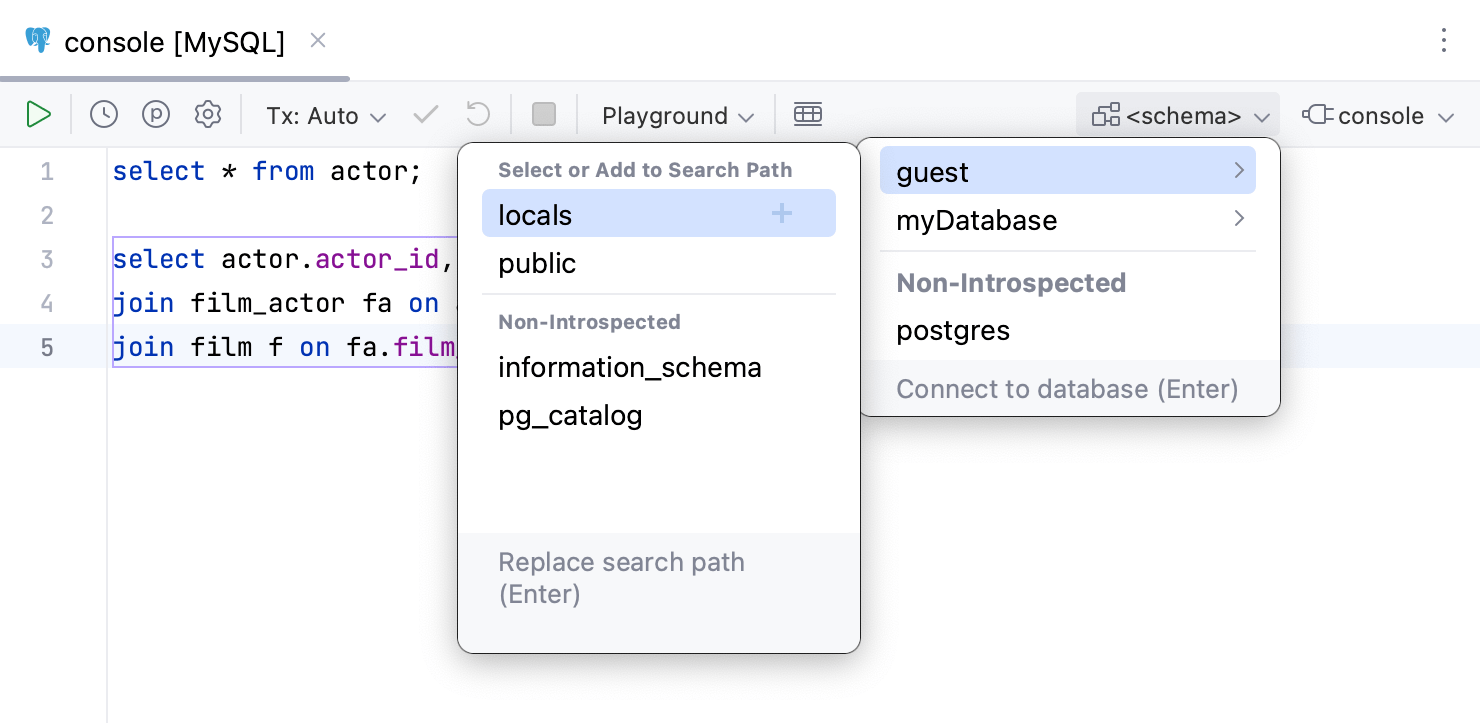
Task: Click Connect to database option
Action: (1067, 389)
